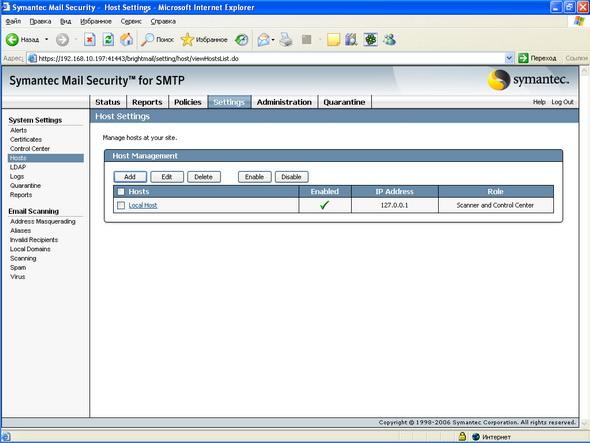Toggle the select-all Hosts header checkbox
Screen dimensions: 590x443
tap(121, 192)
